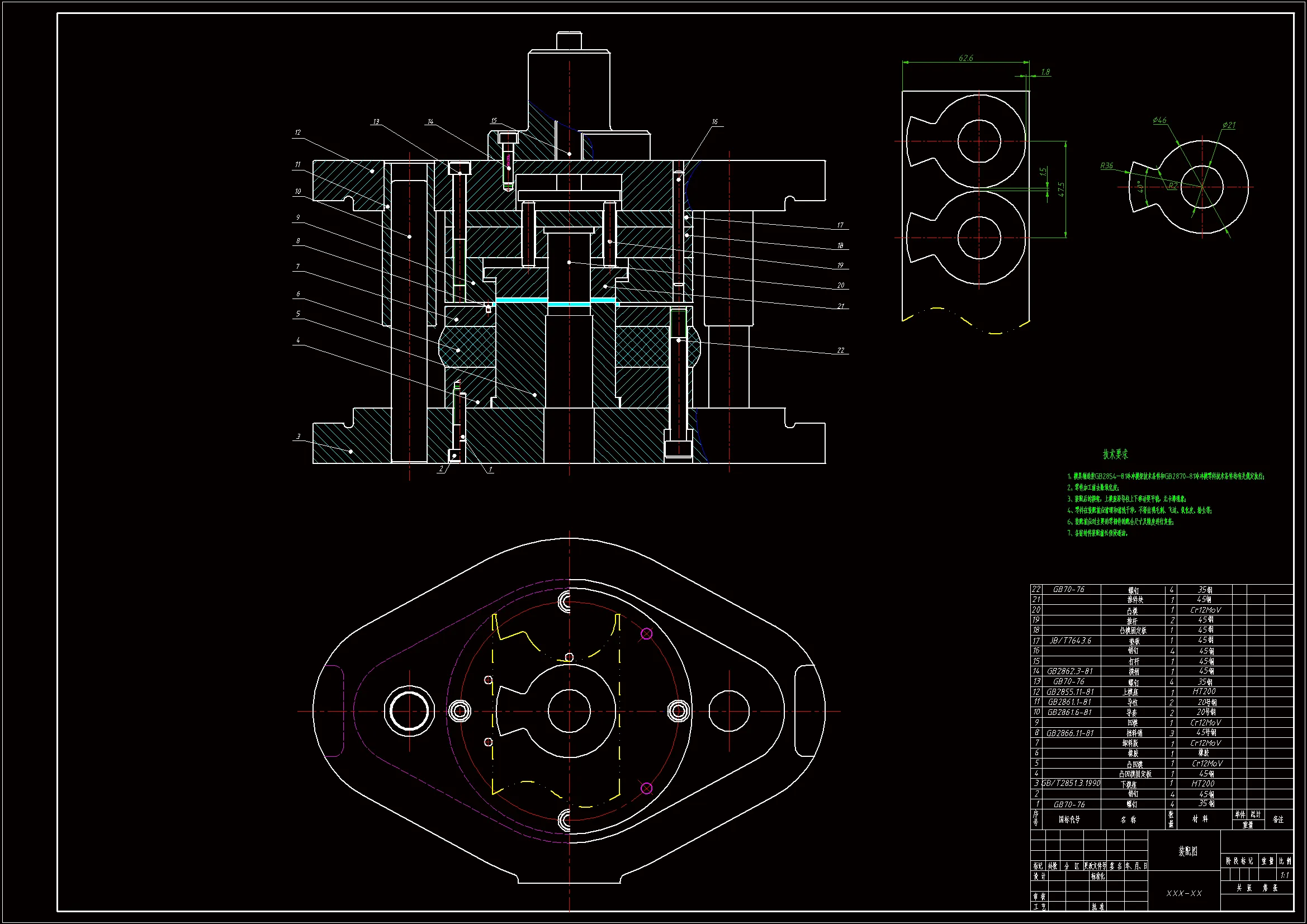Select the JB/T7643.6 standard code cell
Image resolution: width=1307 pixels, height=924 pixels.
(x=1070, y=641)
